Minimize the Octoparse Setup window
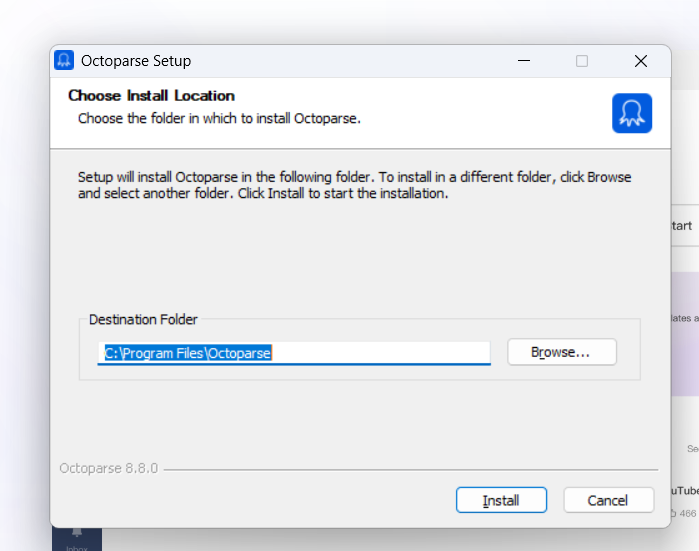699x551 pixels. (x=524, y=61)
